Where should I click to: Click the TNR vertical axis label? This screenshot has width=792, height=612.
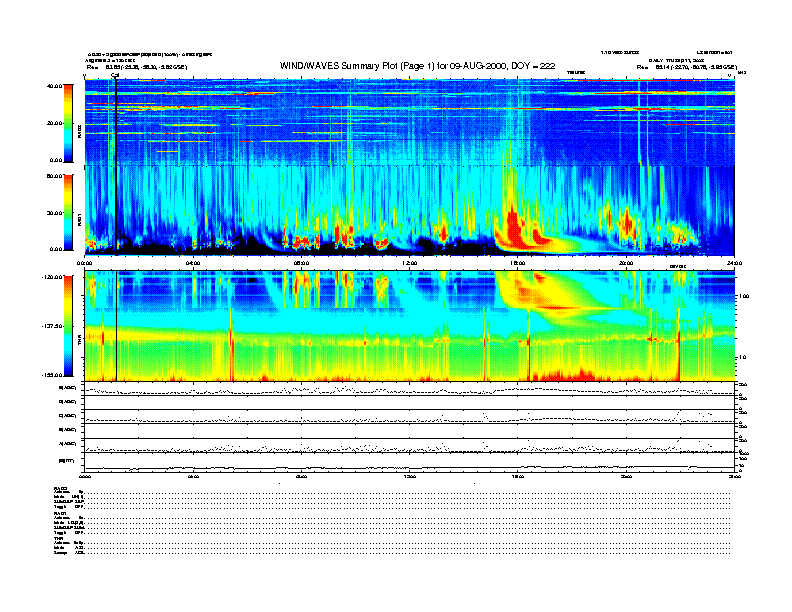[79, 342]
